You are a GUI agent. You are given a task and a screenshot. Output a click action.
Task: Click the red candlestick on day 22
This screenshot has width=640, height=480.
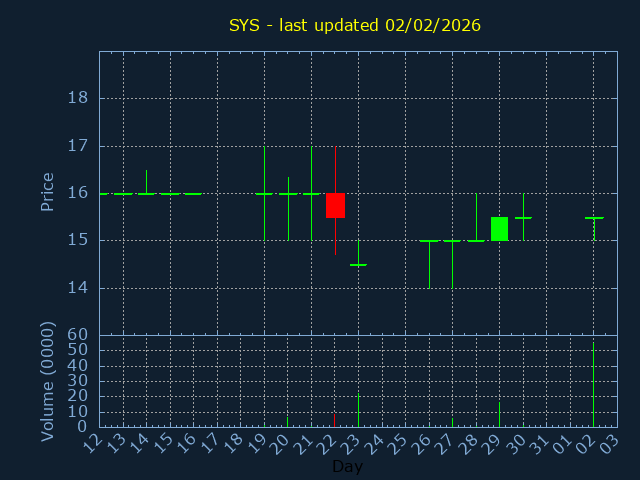(x=335, y=205)
